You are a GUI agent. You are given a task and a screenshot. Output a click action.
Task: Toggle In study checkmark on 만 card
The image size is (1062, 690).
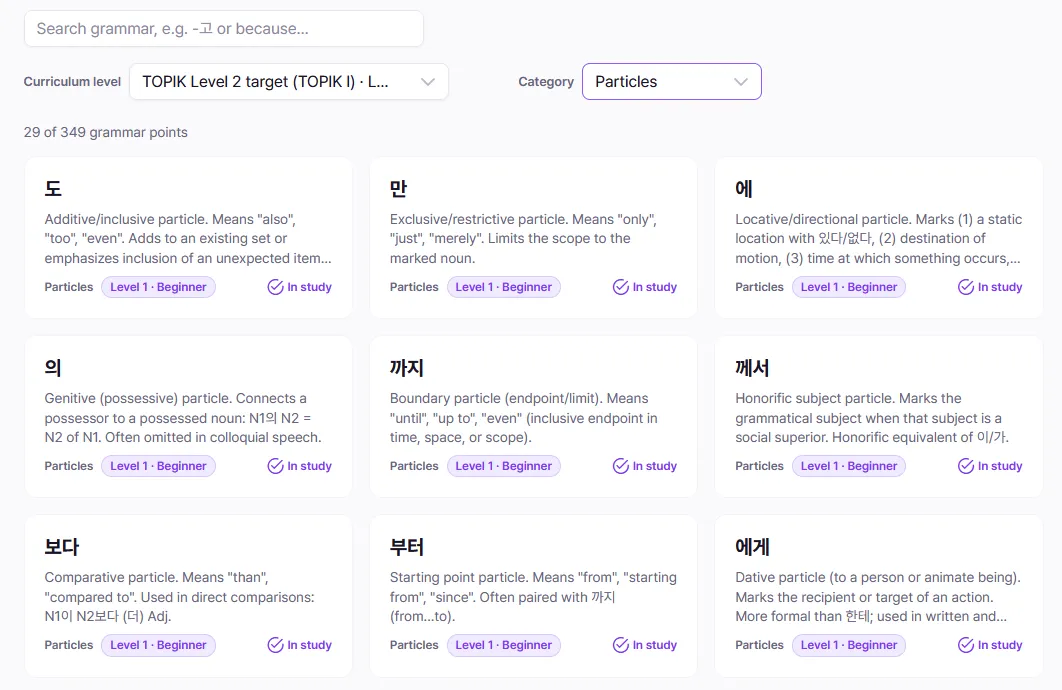(645, 287)
